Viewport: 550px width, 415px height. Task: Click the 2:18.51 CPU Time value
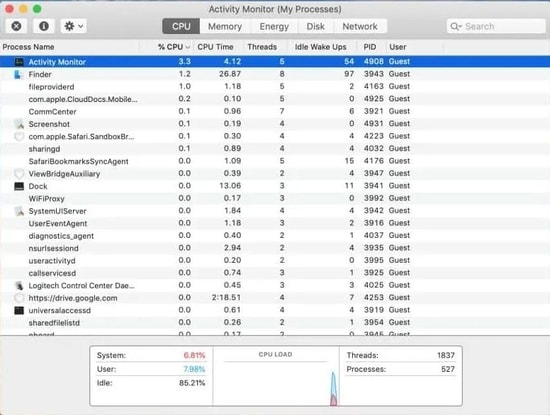coord(226,297)
